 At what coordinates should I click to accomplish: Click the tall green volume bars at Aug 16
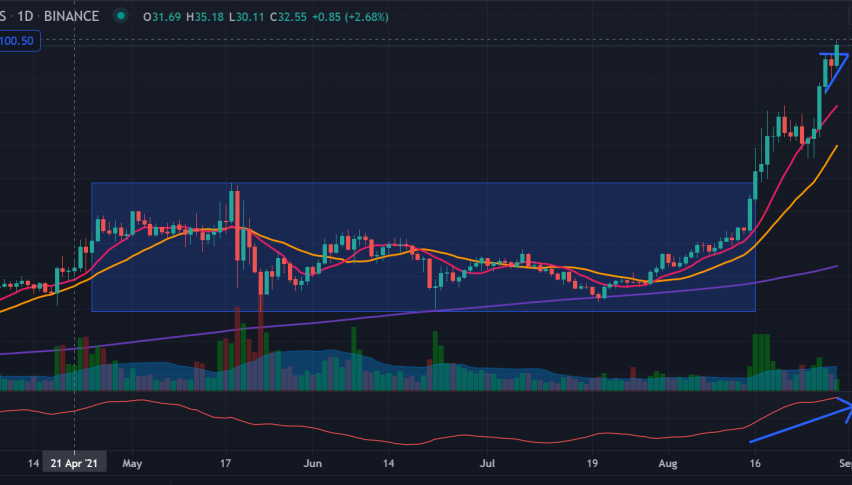pyautogui.click(x=761, y=355)
